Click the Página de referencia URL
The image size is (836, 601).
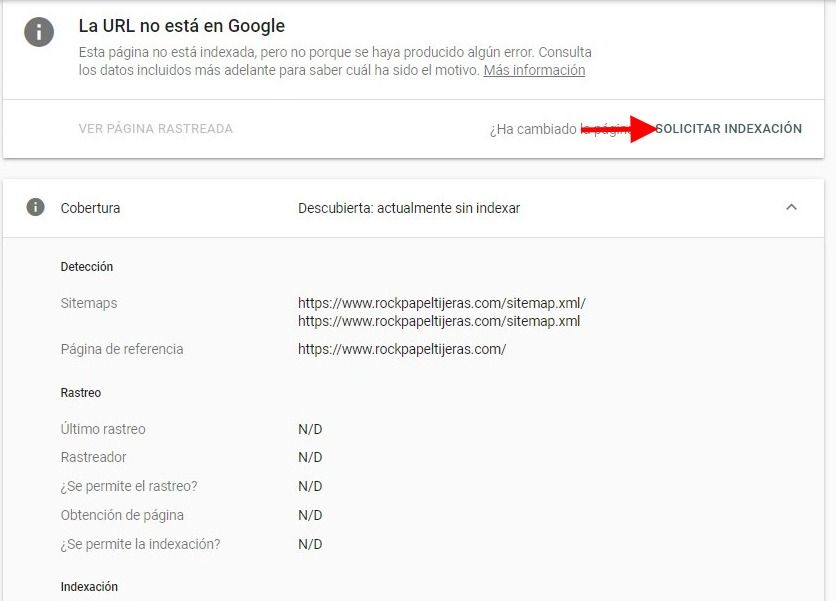402,349
